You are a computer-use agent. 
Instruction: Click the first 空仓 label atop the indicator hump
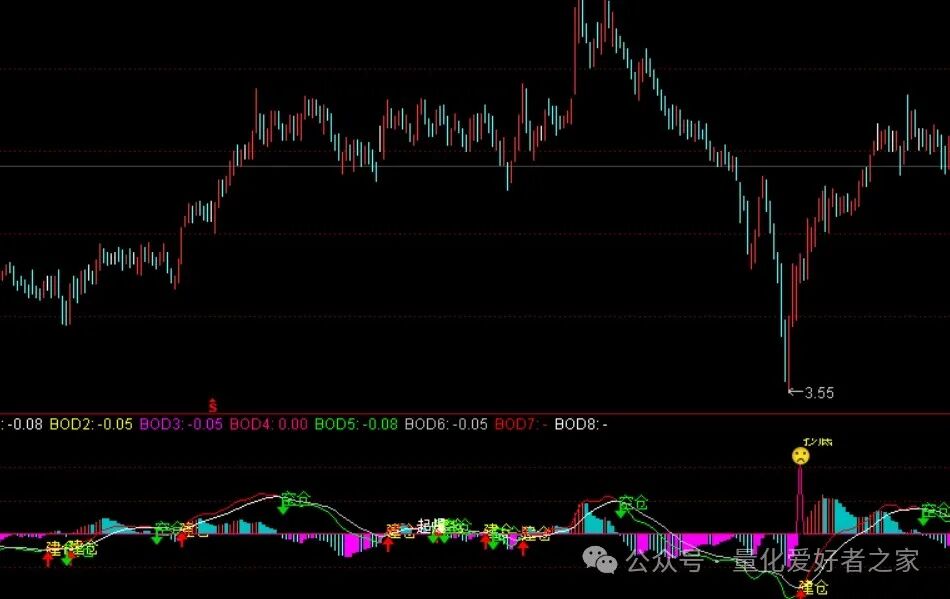pyautogui.click(x=296, y=499)
